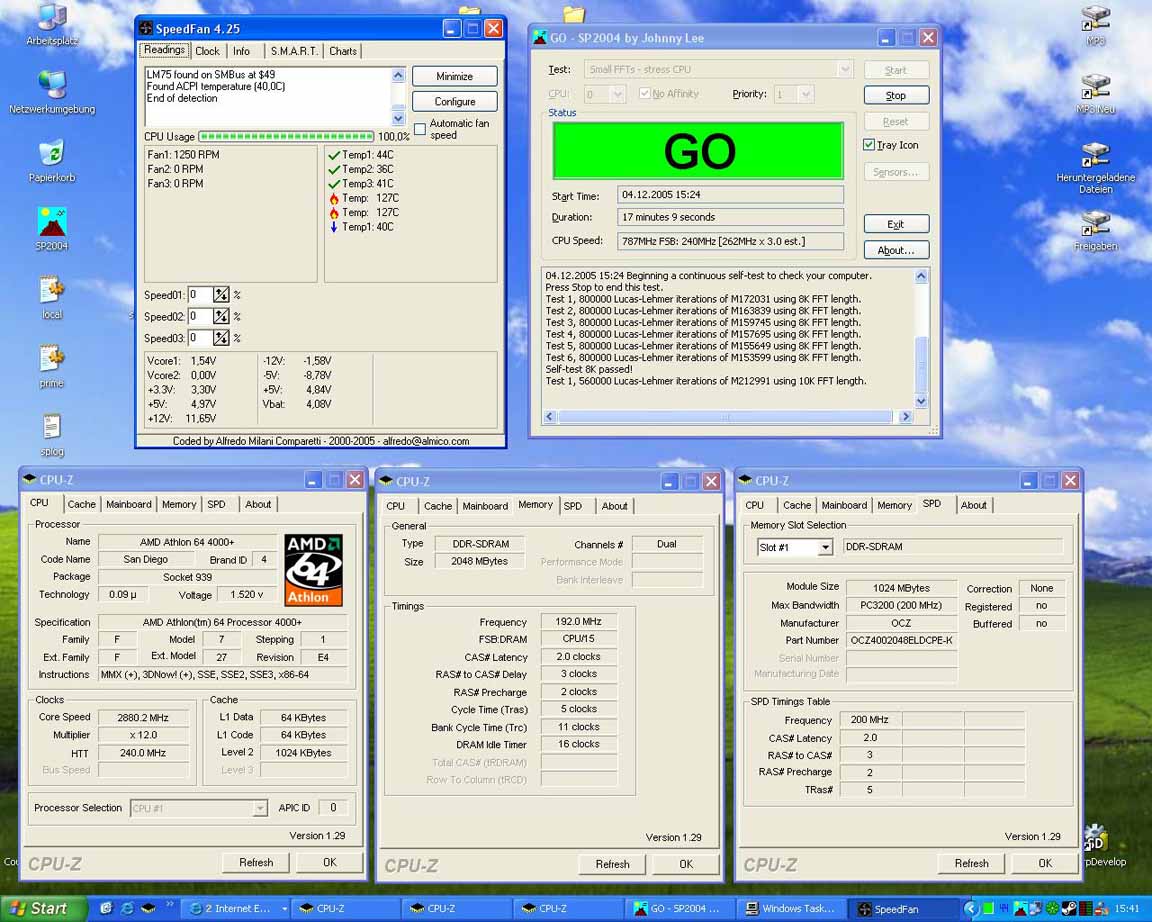Open the MP3 network drive shortcut
The image size is (1152, 922).
coord(1095,24)
